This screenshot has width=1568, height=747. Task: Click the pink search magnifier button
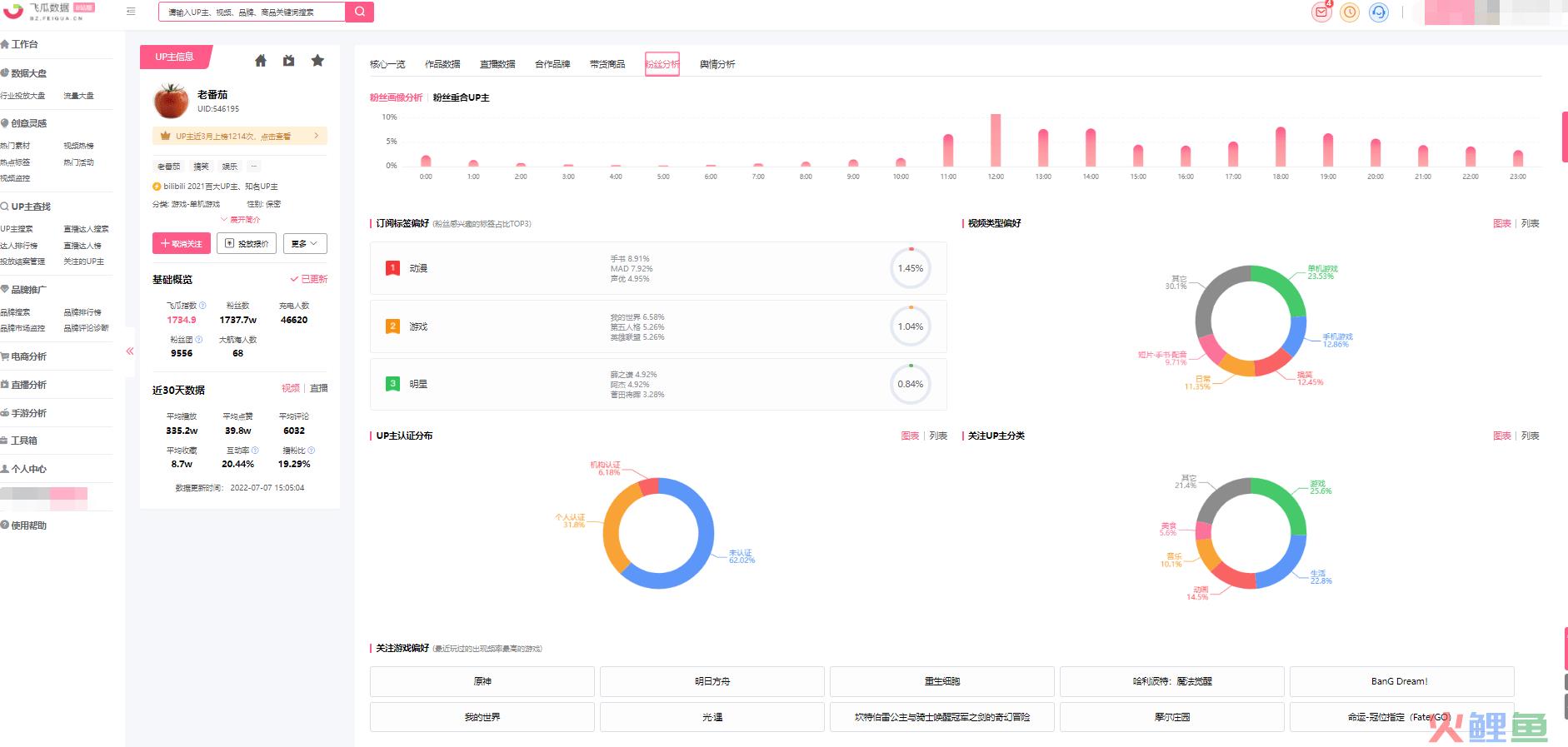pyautogui.click(x=359, y=12)
